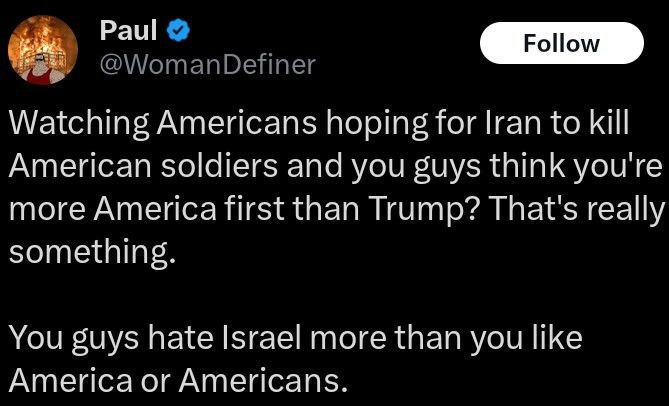The image size is (669, 406).
Task: Click the word "really" in the tweet
Action: tap(626, 208)
